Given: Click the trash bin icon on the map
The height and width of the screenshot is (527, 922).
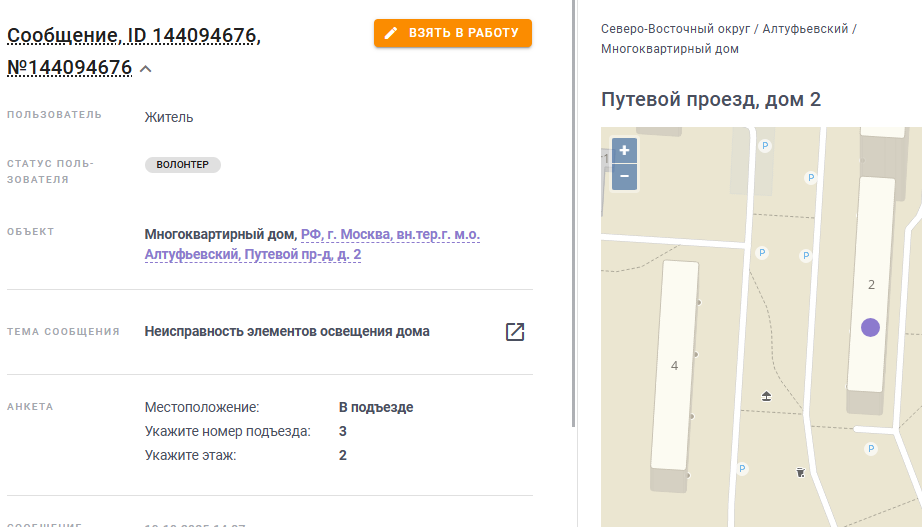Looking at the screenshot, I should click(800, 472).
